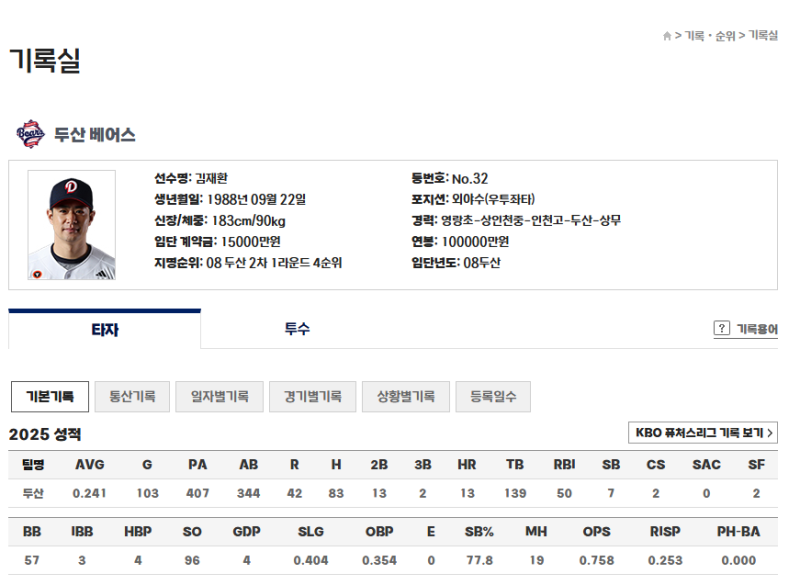Screen dimensions: 800x585
Task: Click 기록실 breadcrumb link
Action: pos(763,35)
